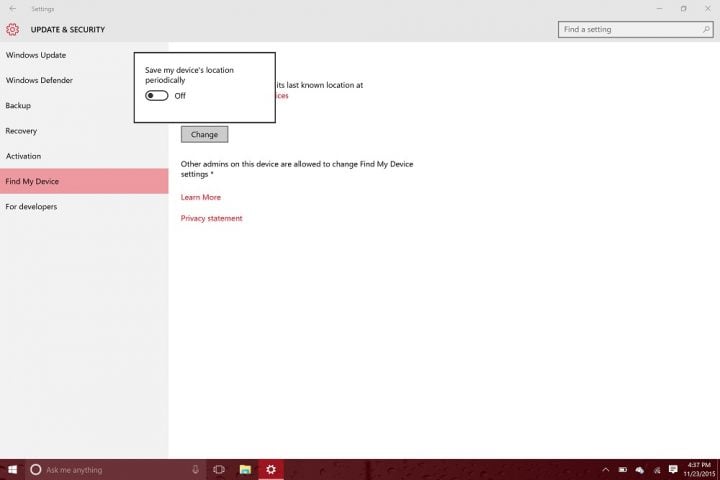Open the network icon in system tray
This screenshot has width=720, height=480.
point(657,470)
